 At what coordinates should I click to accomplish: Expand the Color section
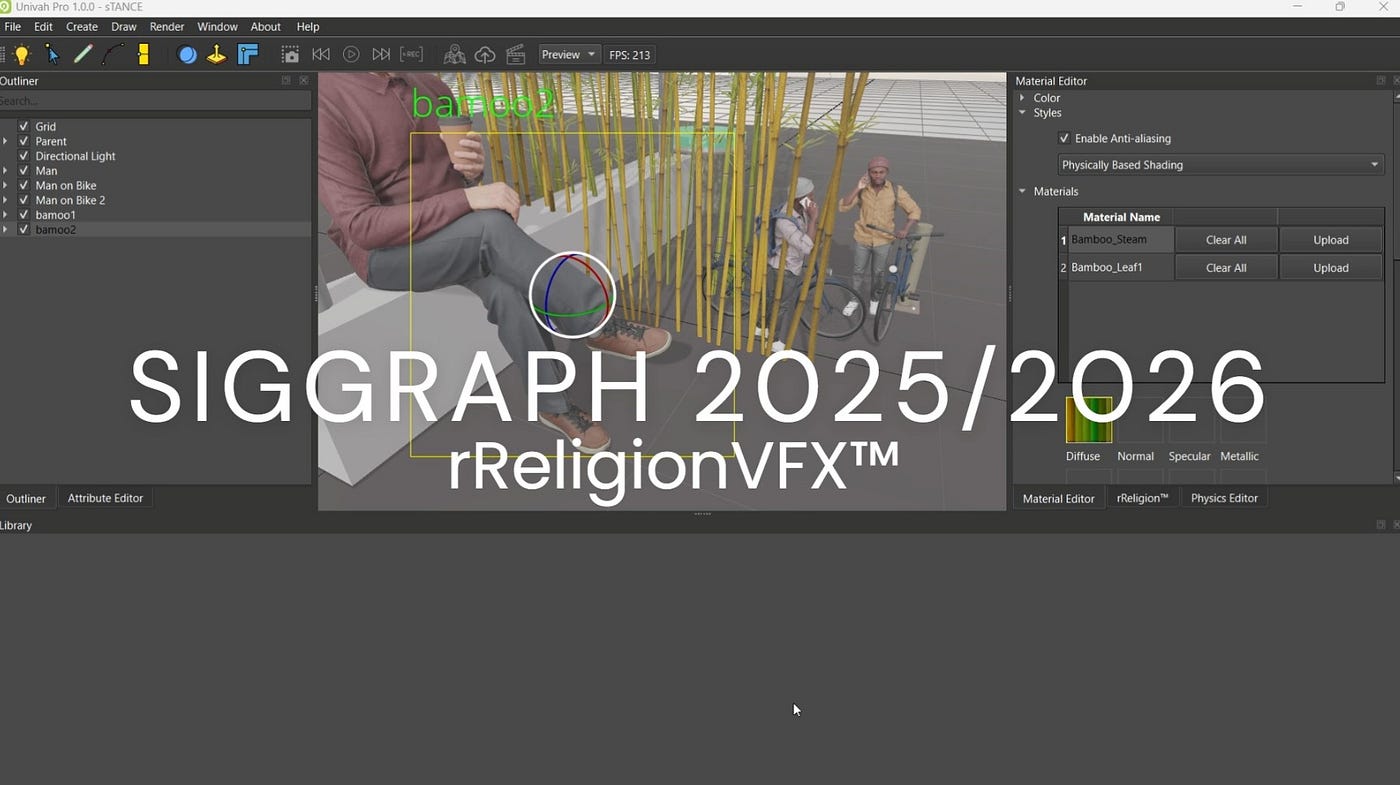pyautogui.click(x=1022, y=98)
